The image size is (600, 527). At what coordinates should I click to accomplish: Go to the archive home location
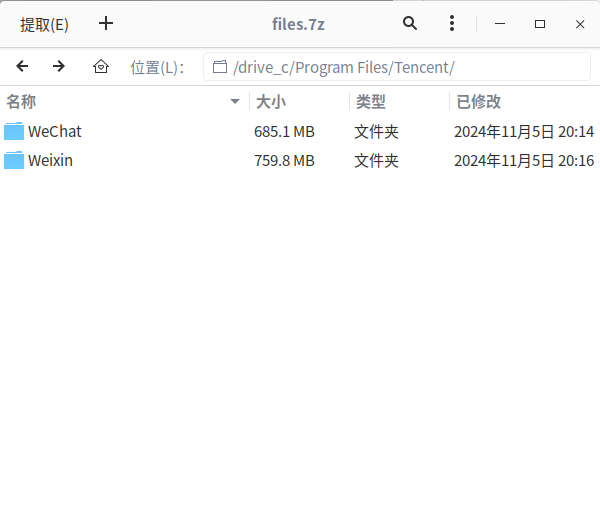click(101, 67)
